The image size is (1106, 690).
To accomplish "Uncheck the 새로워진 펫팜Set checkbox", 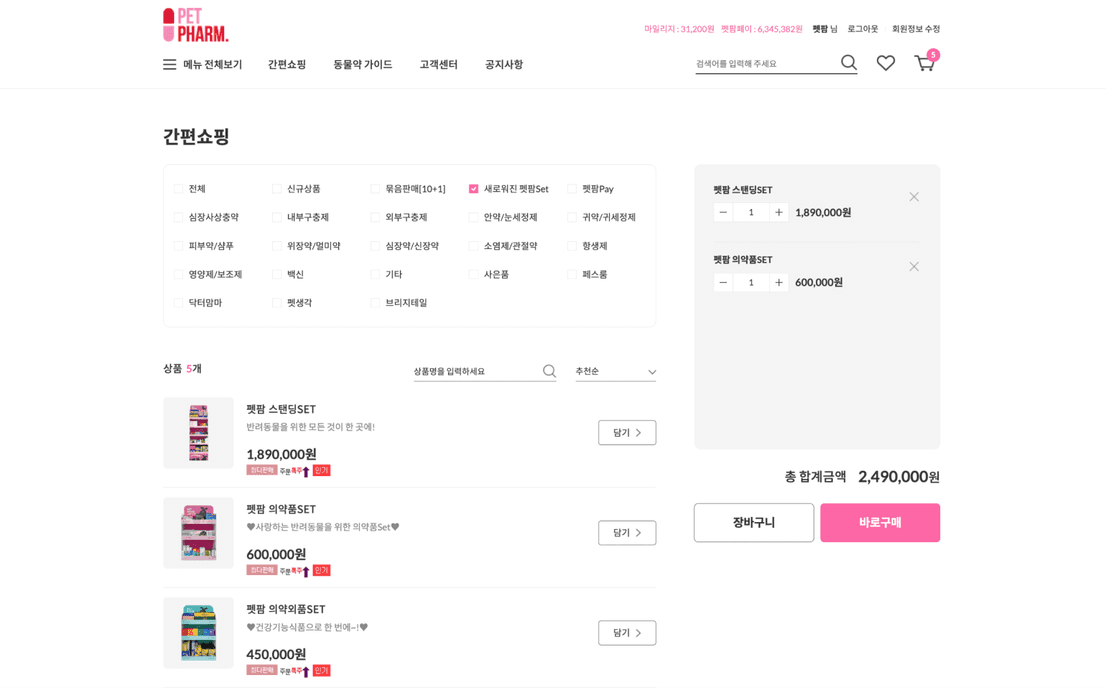I will point(473,189).
